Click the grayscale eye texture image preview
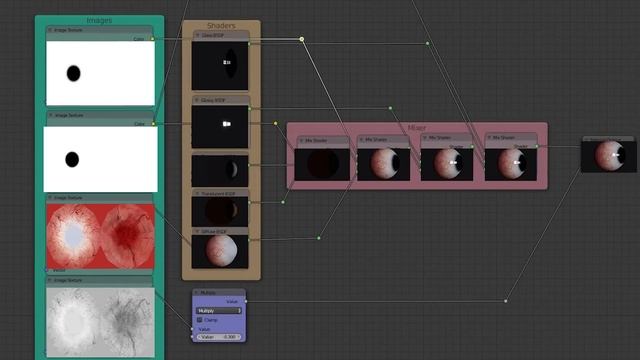 (x=100, y=322)
